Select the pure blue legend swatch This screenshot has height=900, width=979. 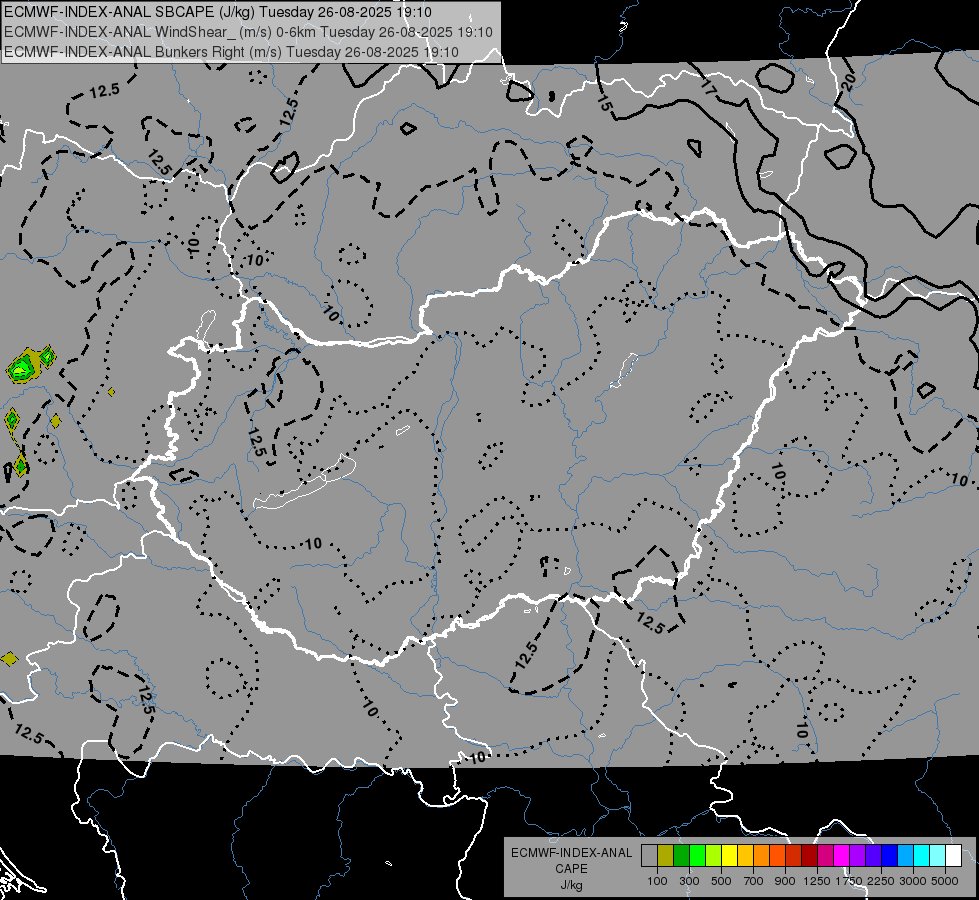tap(890, 855)
